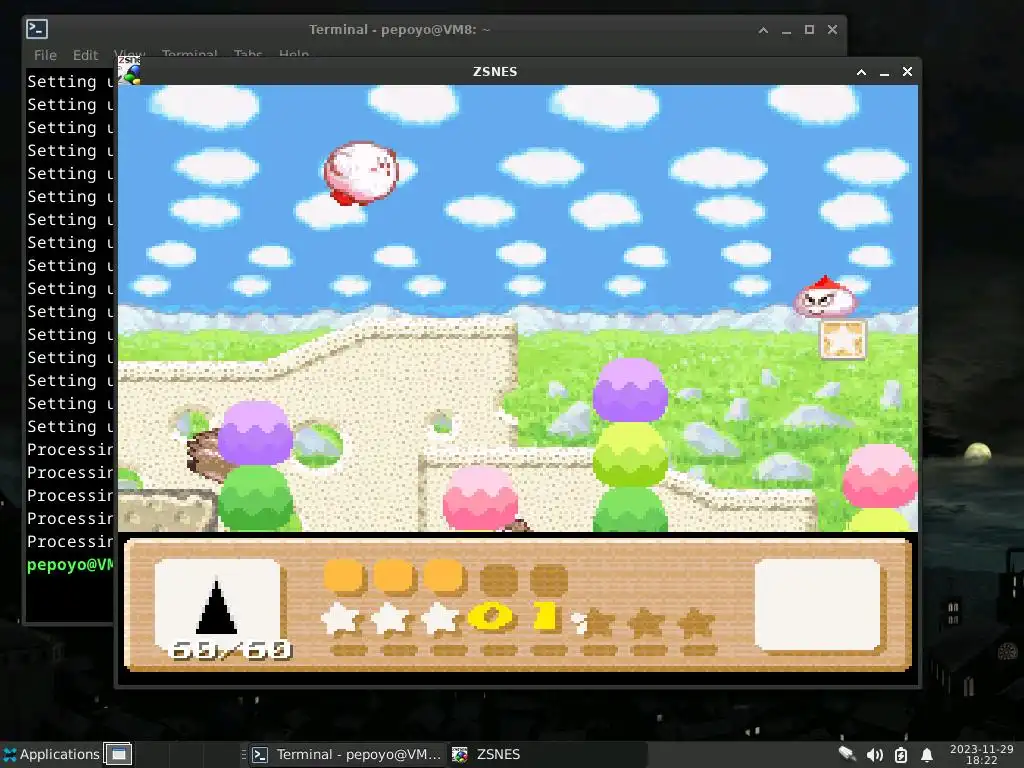Screen dimensions: 1024x768
Task: Click the first orange health pip
Action: (x=344, y=576)
